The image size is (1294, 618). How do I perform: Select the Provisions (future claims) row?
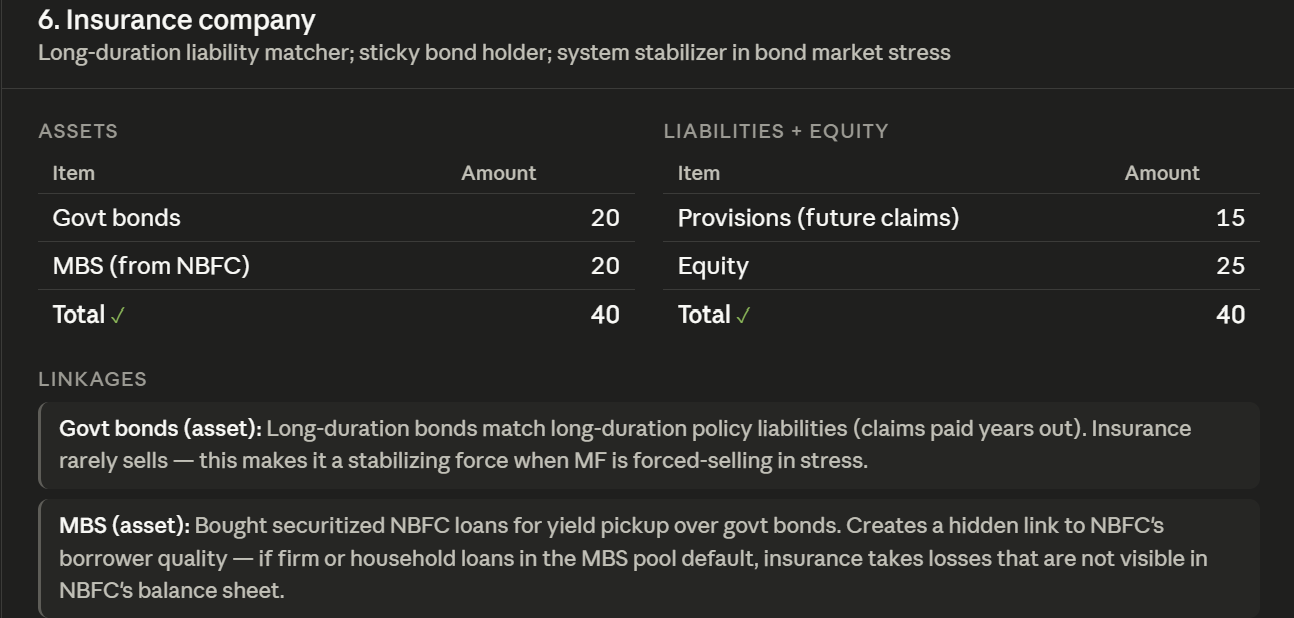coord(961,218)
